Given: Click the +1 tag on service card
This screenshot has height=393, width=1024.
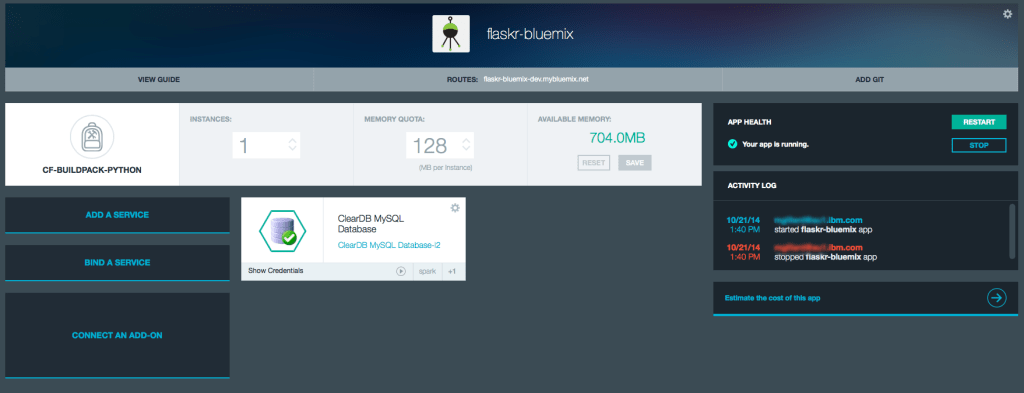Looking at the screenshot, I should click(x=452, y=271).
